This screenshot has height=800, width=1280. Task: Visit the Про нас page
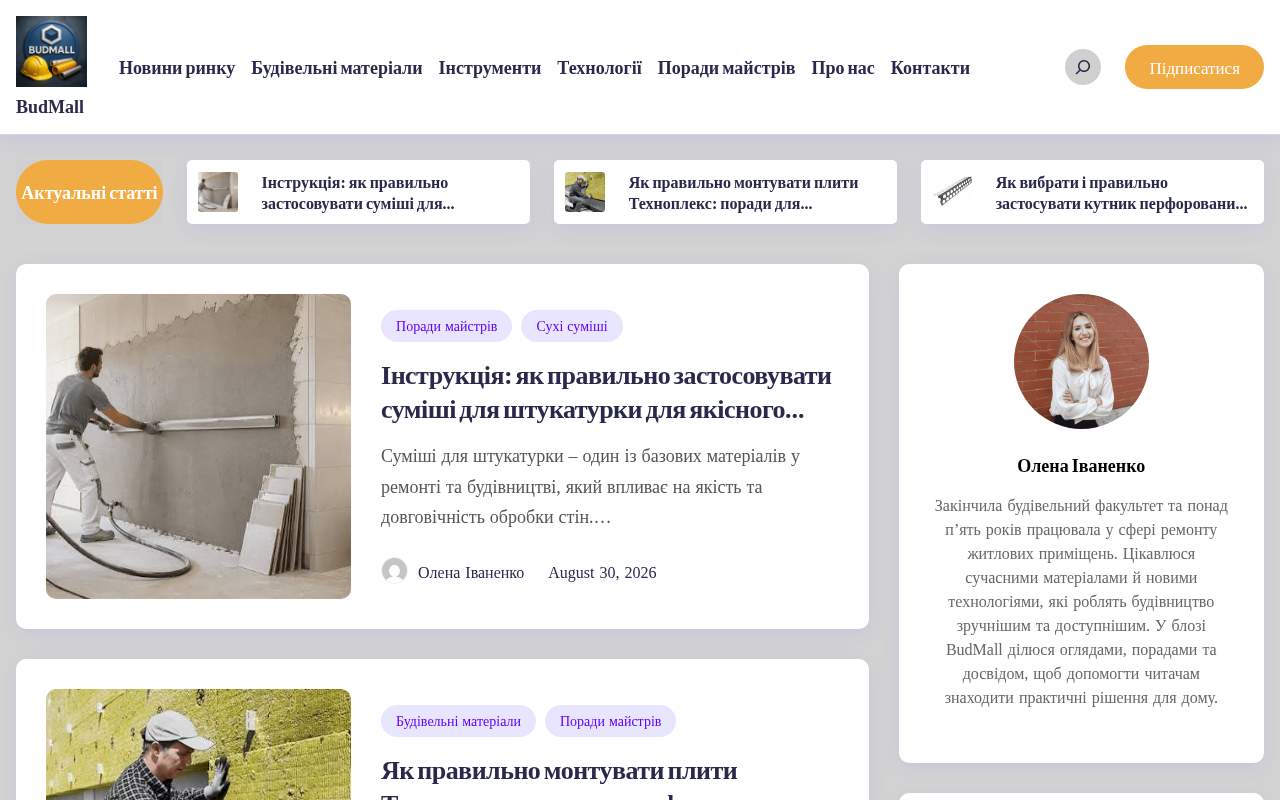(843, 68)
